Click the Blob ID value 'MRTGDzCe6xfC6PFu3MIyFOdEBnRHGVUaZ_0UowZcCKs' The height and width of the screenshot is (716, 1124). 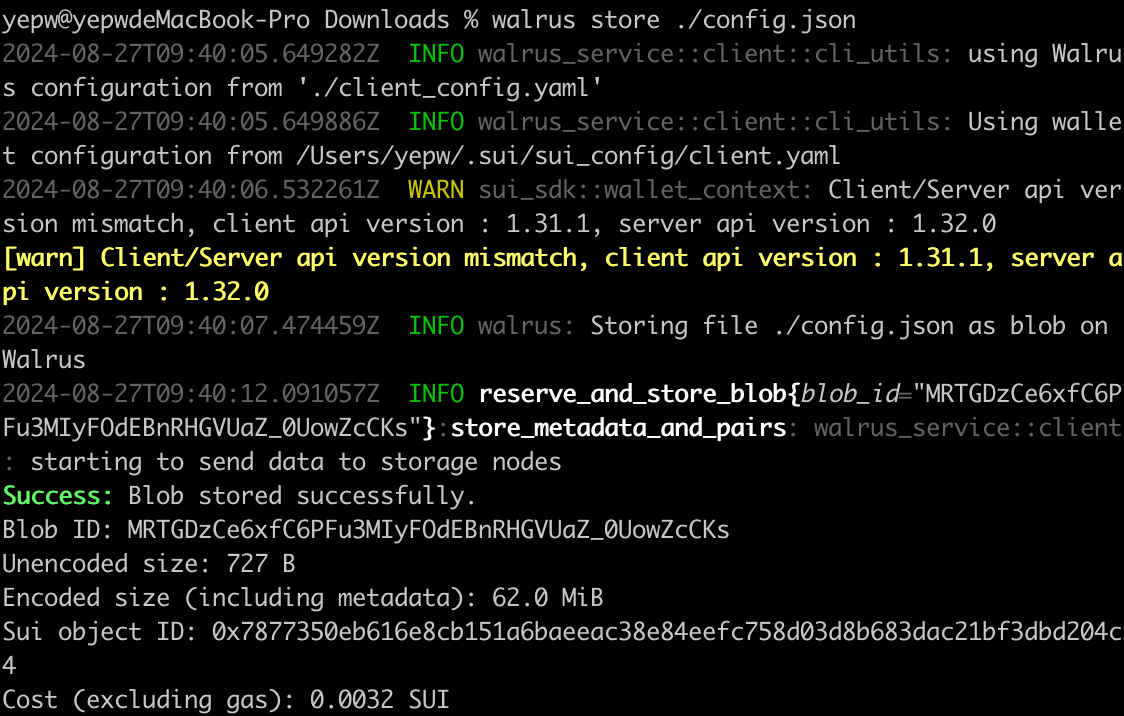click(429, 530)
